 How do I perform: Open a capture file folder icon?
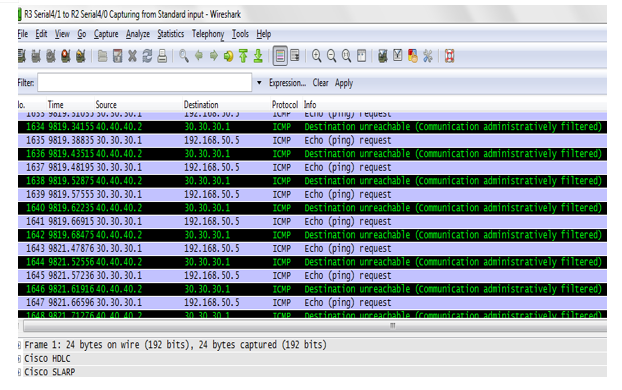point(102,56)
